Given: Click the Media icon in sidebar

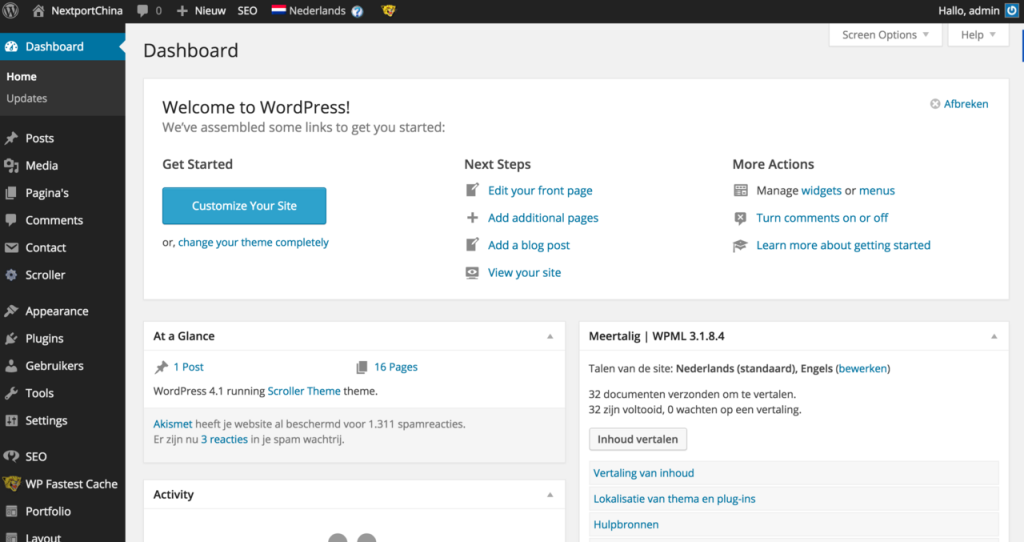Looking at the screenshot, I should click(x=11, y=166).
